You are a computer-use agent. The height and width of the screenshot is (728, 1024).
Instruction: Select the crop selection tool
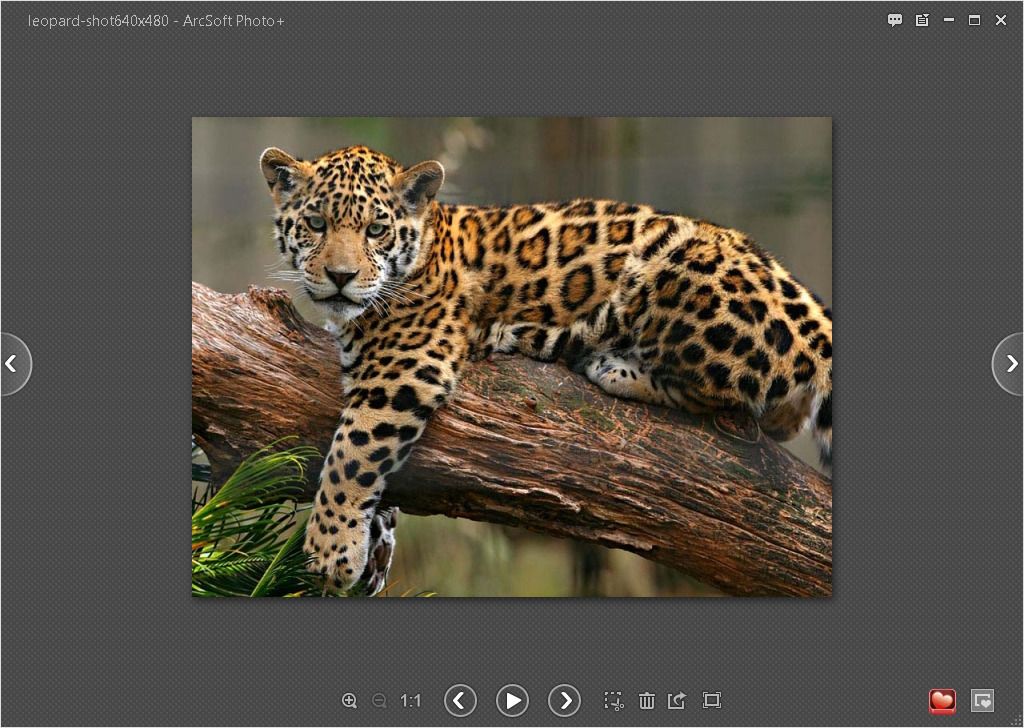click(x=614, y=700)
